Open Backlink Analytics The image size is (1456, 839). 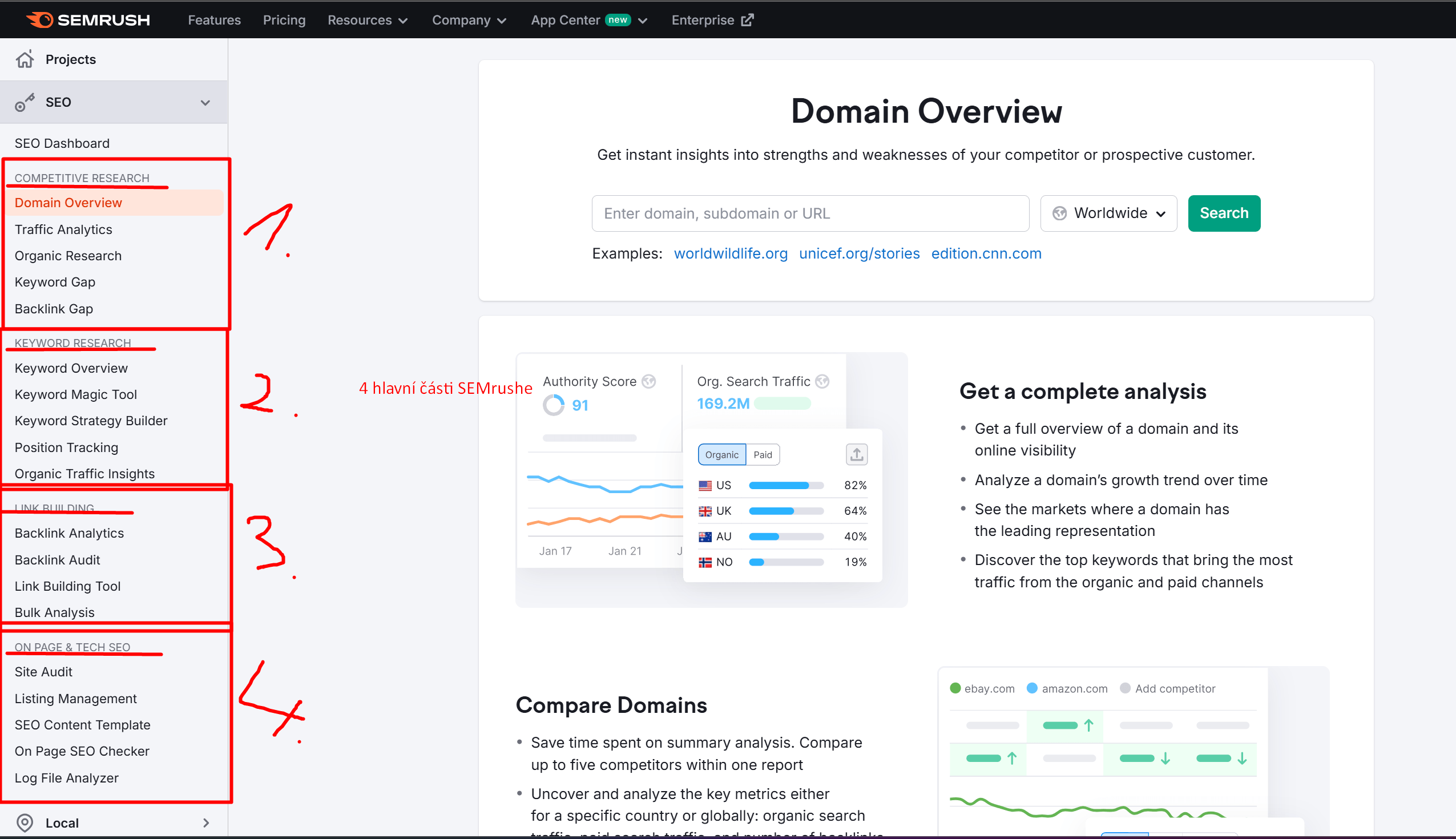69,534
